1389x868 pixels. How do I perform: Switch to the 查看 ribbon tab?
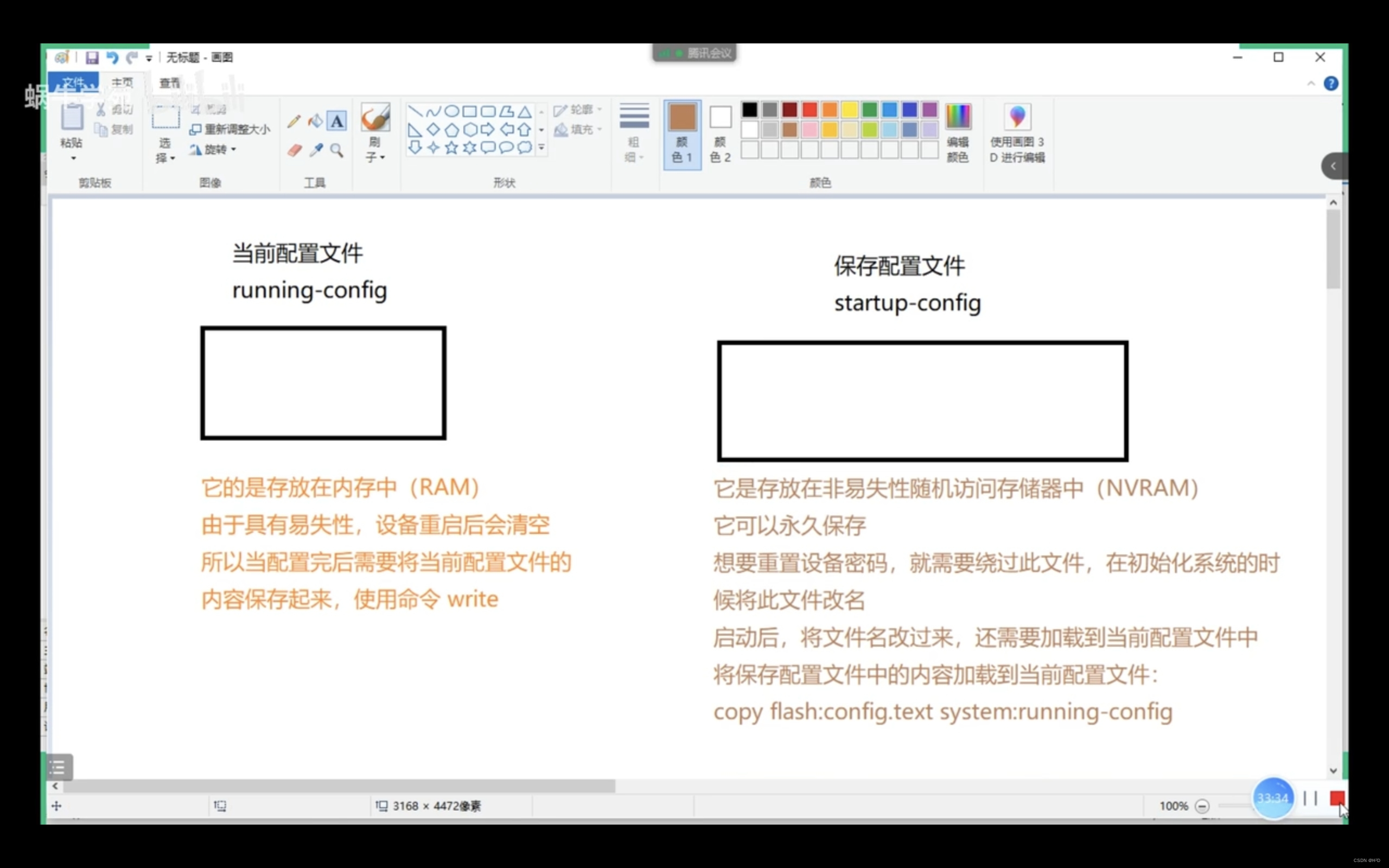168,82
